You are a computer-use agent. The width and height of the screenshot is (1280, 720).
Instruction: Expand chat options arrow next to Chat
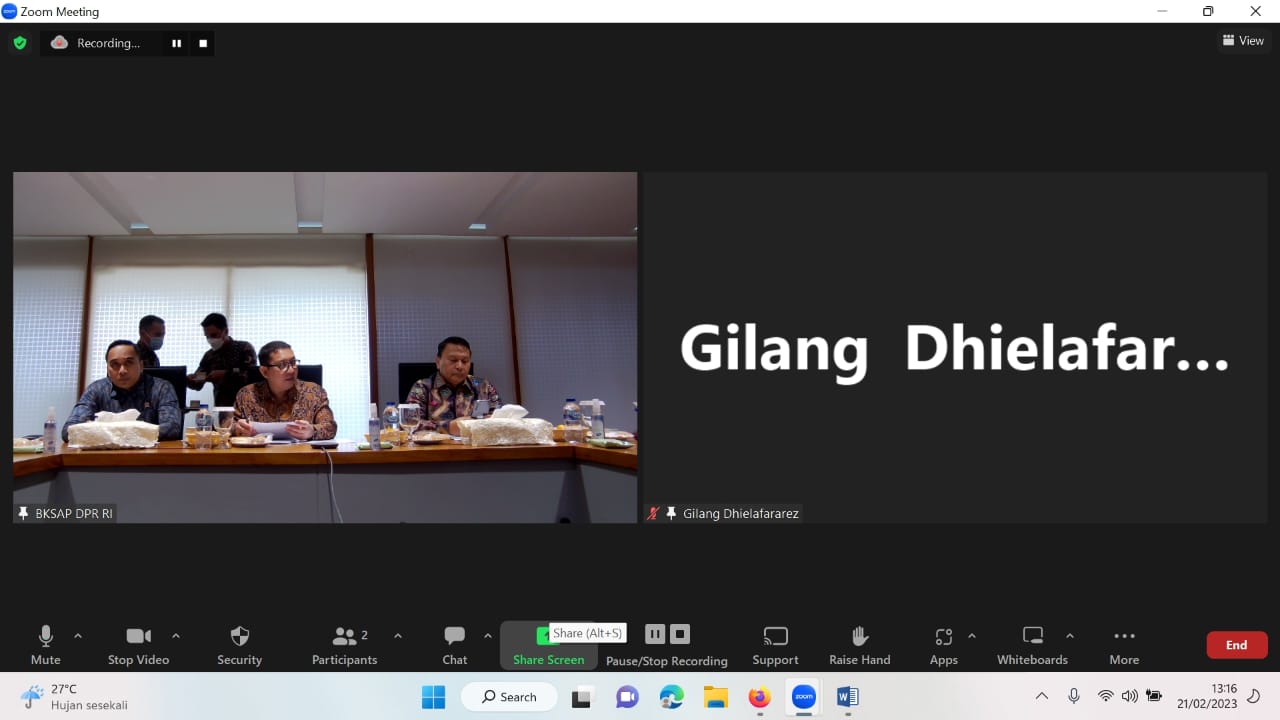click(488, 636)
